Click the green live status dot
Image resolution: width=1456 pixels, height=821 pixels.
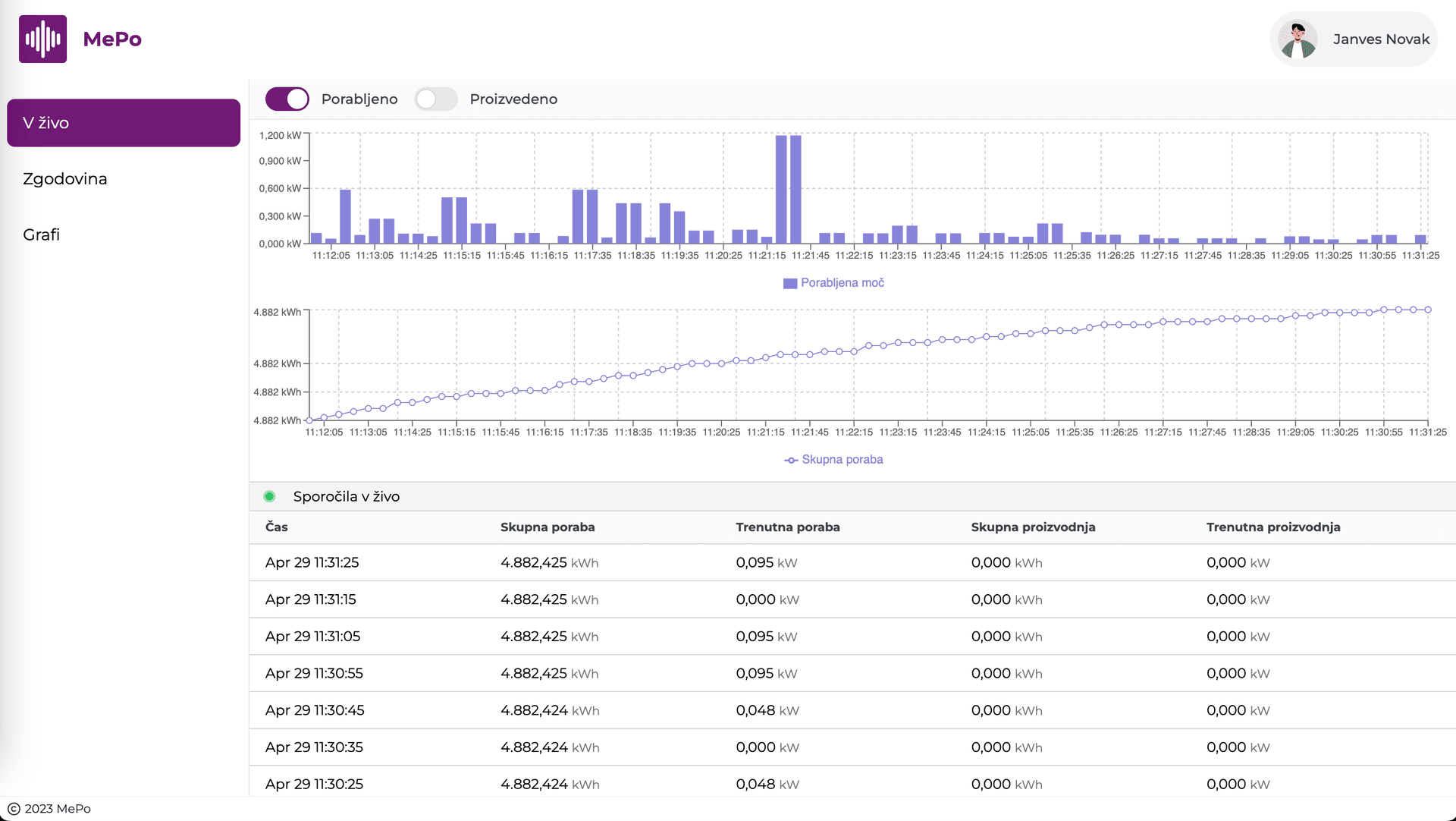pyautogui.click(x=269, y=496)
